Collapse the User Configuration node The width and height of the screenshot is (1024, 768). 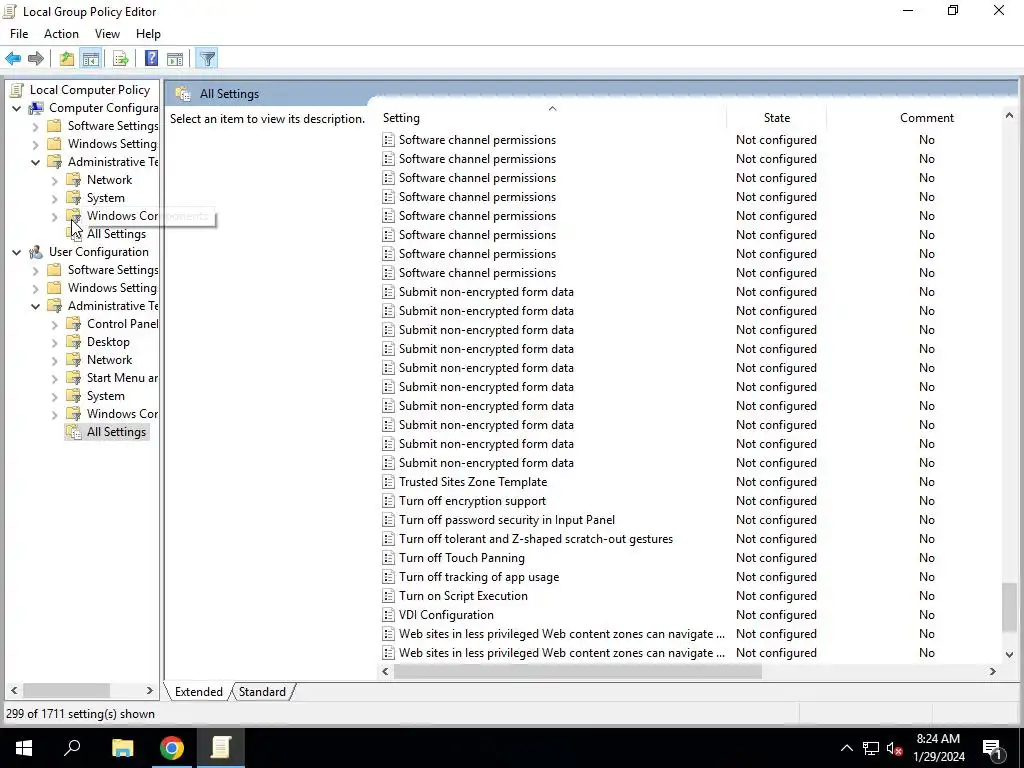pos(16,252)
